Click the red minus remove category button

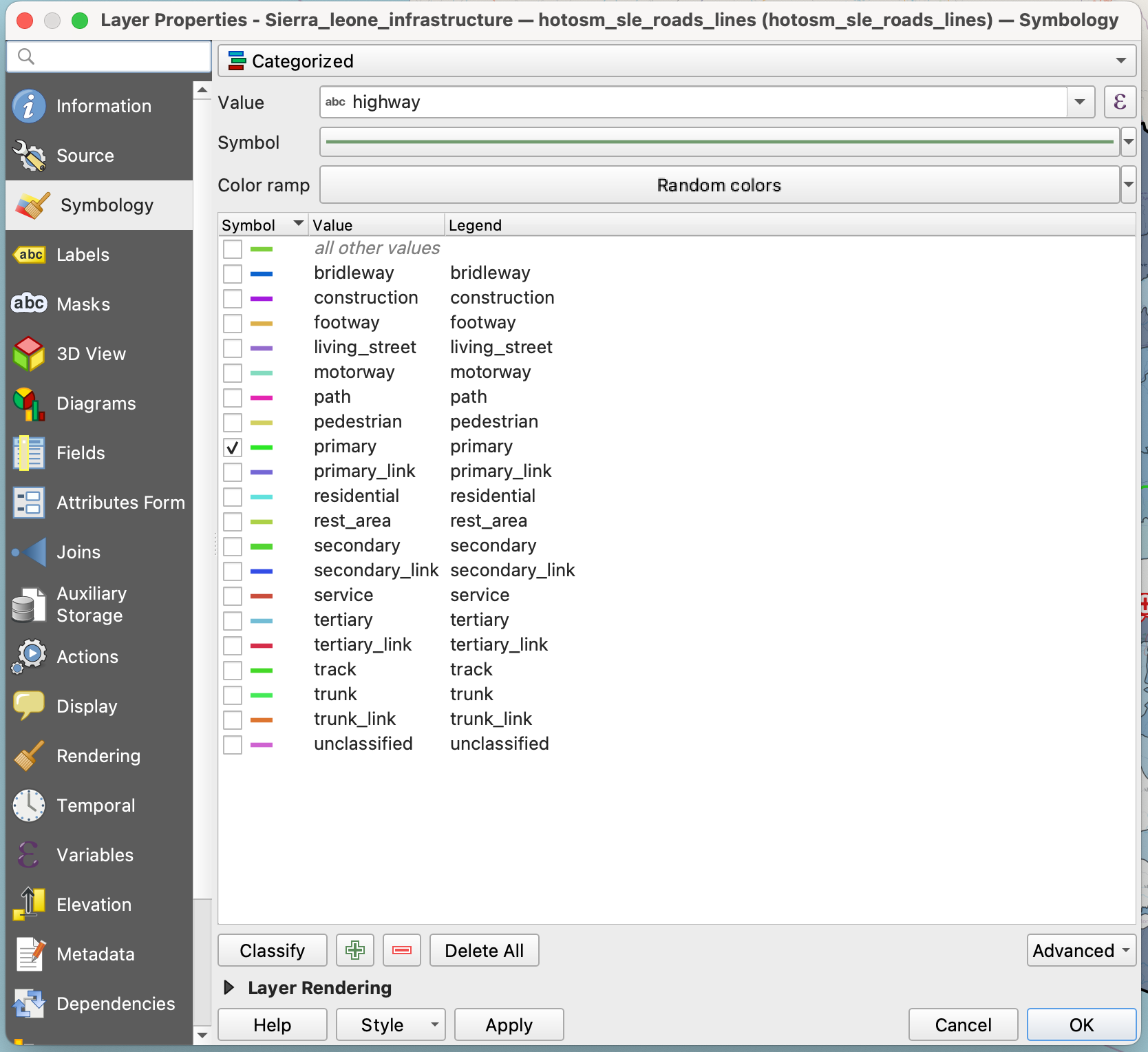(402, 951)
